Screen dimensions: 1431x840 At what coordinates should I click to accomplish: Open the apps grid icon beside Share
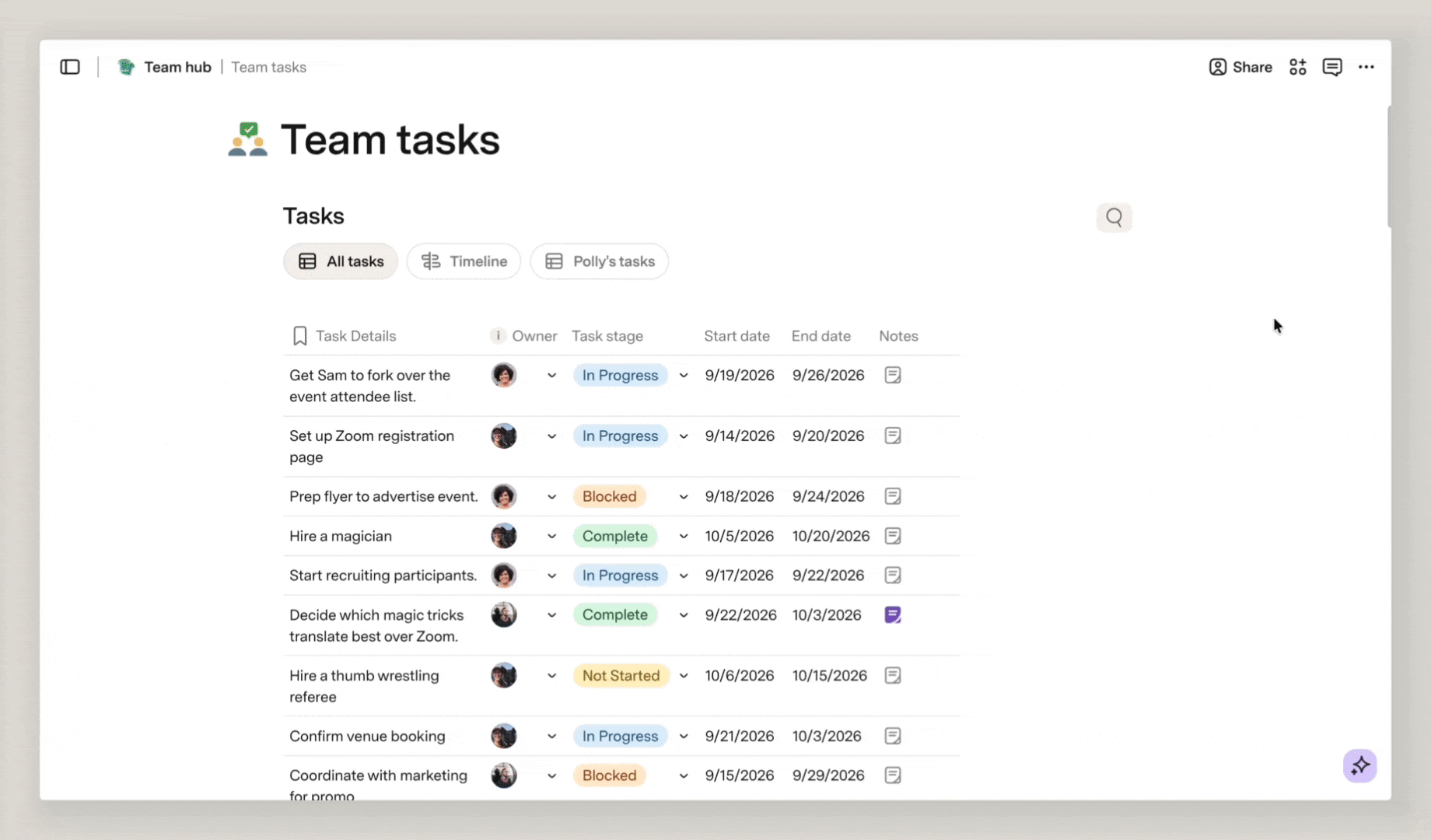point(1297,67)
